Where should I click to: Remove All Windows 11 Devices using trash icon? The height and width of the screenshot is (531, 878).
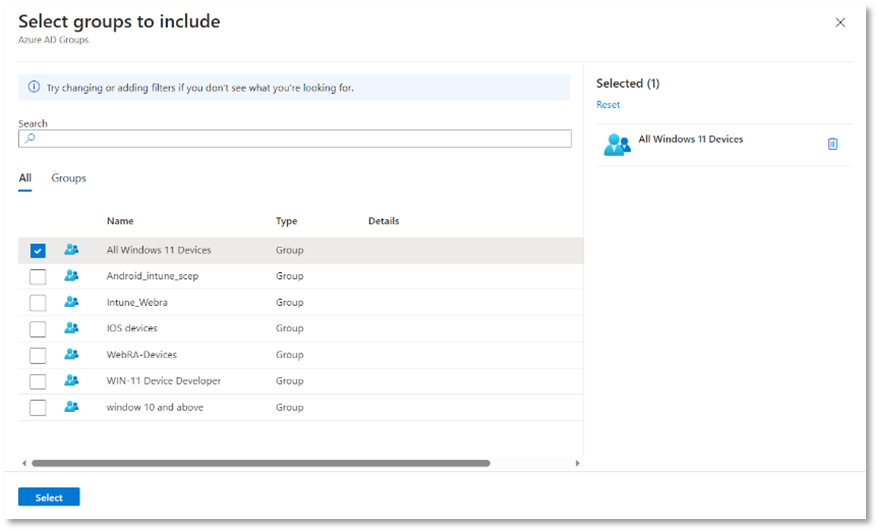tap(832, 144)
